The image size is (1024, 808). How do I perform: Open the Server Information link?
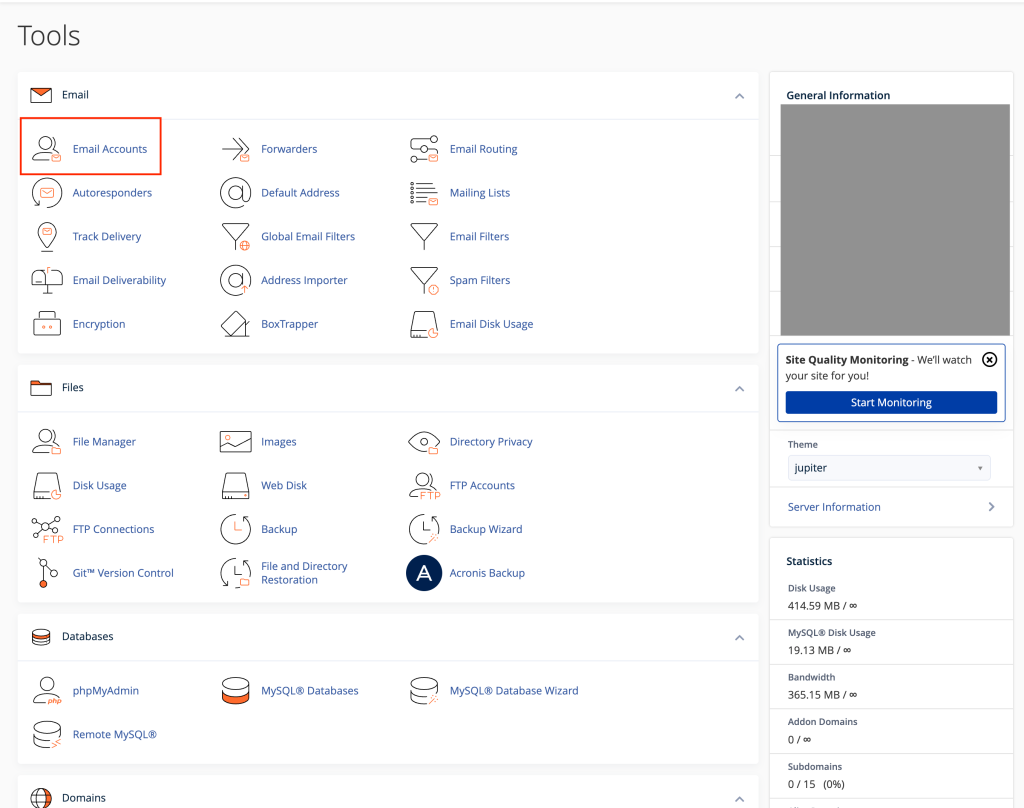pos(834,507)
